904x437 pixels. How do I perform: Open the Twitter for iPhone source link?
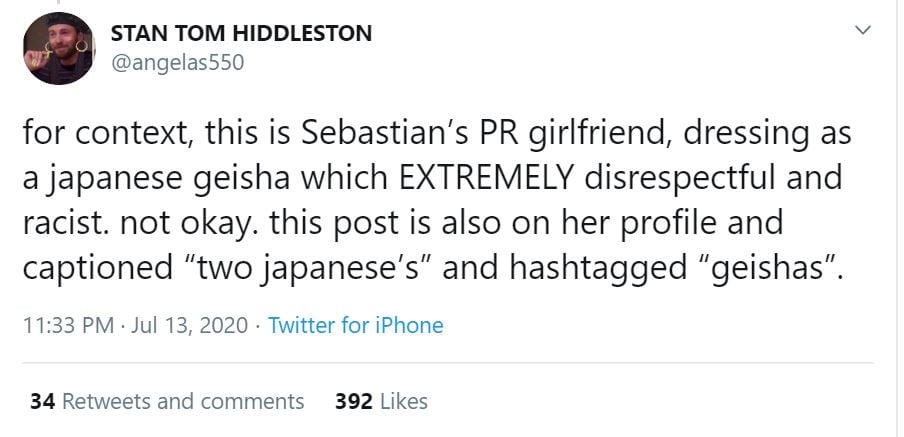tap(356, 325)
